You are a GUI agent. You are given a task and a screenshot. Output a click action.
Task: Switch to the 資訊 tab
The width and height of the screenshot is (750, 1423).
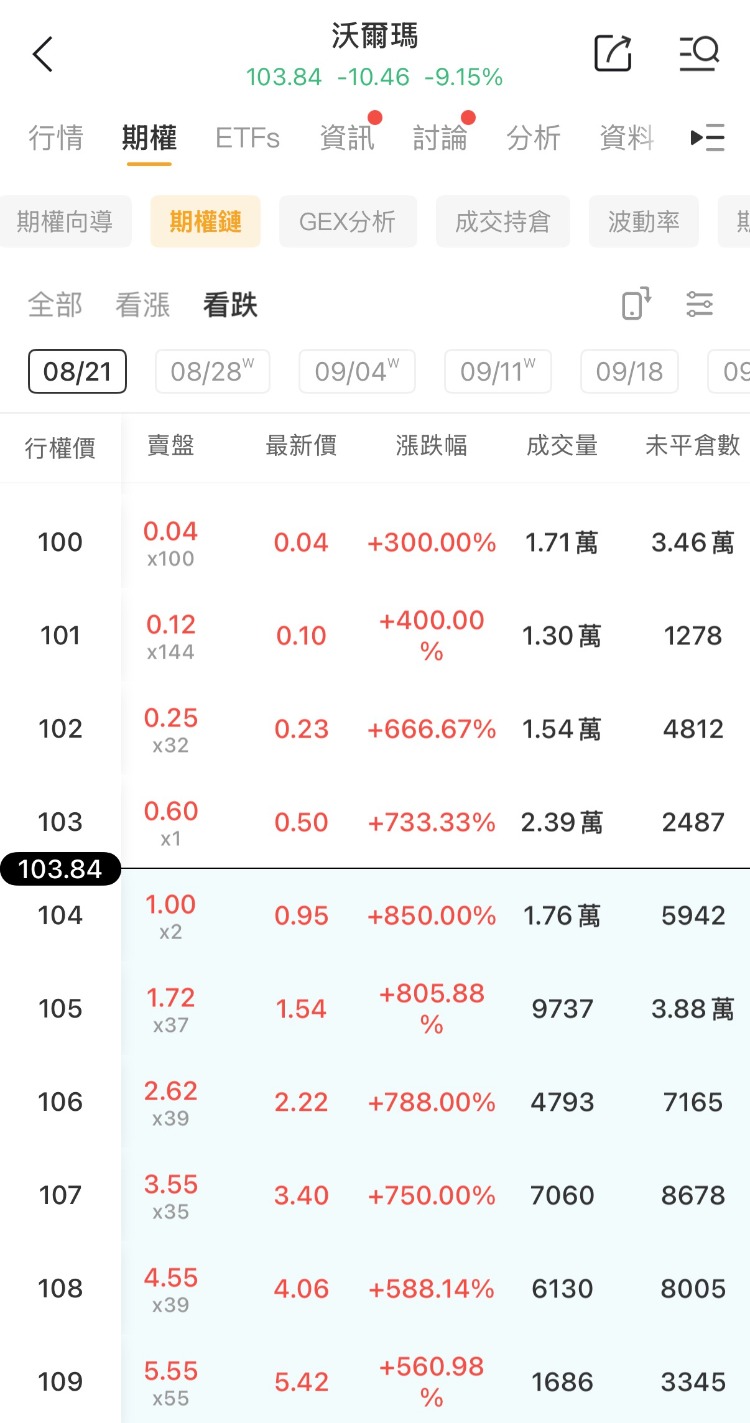[x=347, y=138]
